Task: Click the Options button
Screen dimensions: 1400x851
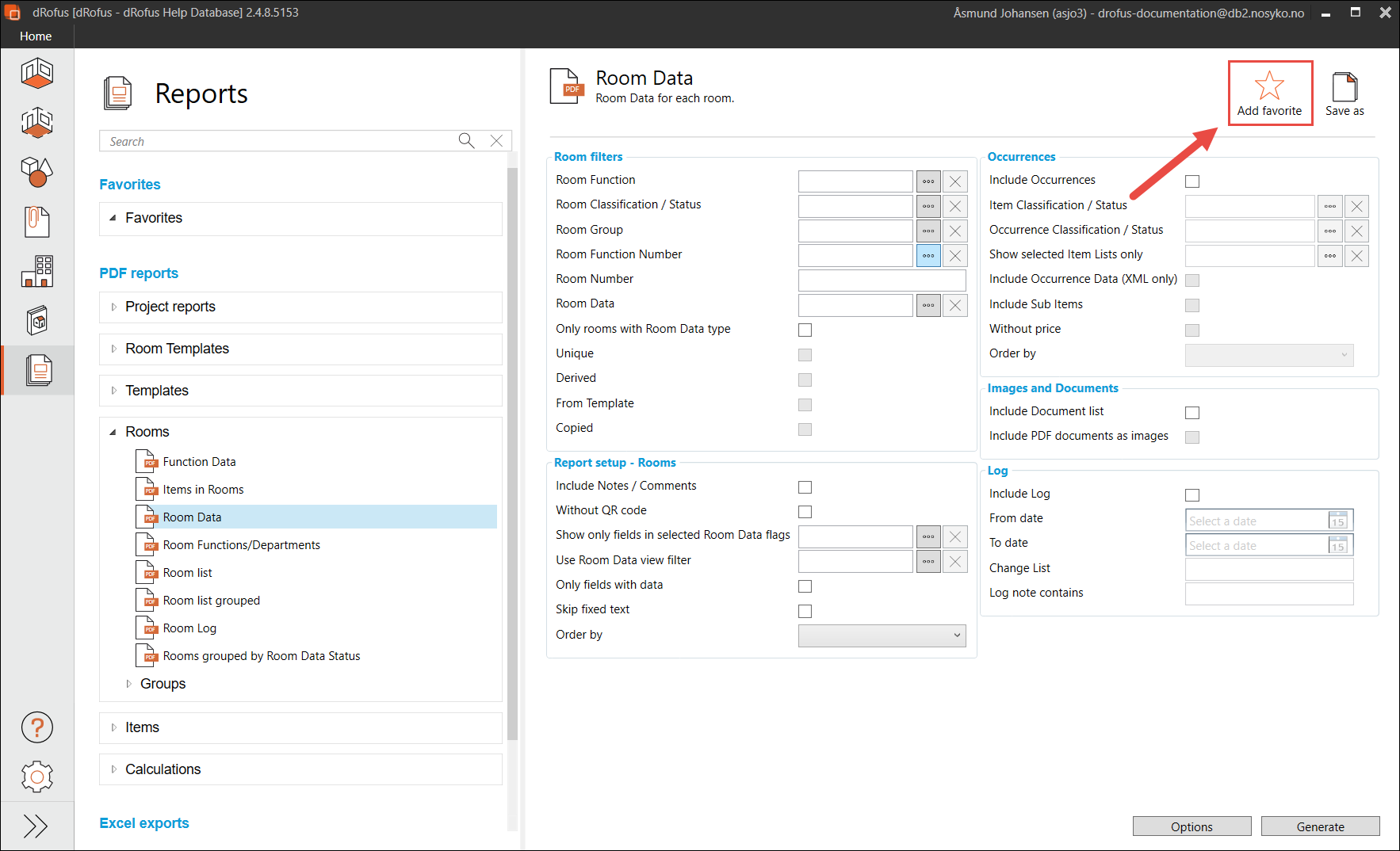Action: (1192, 826)
